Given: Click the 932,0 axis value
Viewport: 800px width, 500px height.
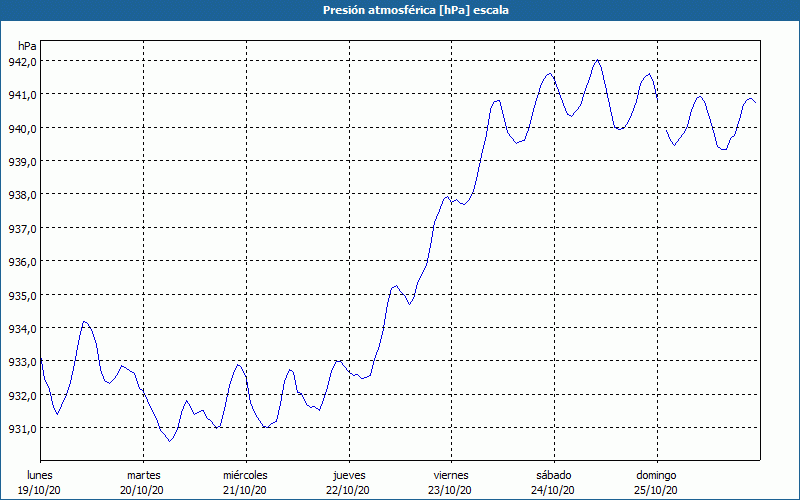Looking at the screenshot, I should (22, 396).
